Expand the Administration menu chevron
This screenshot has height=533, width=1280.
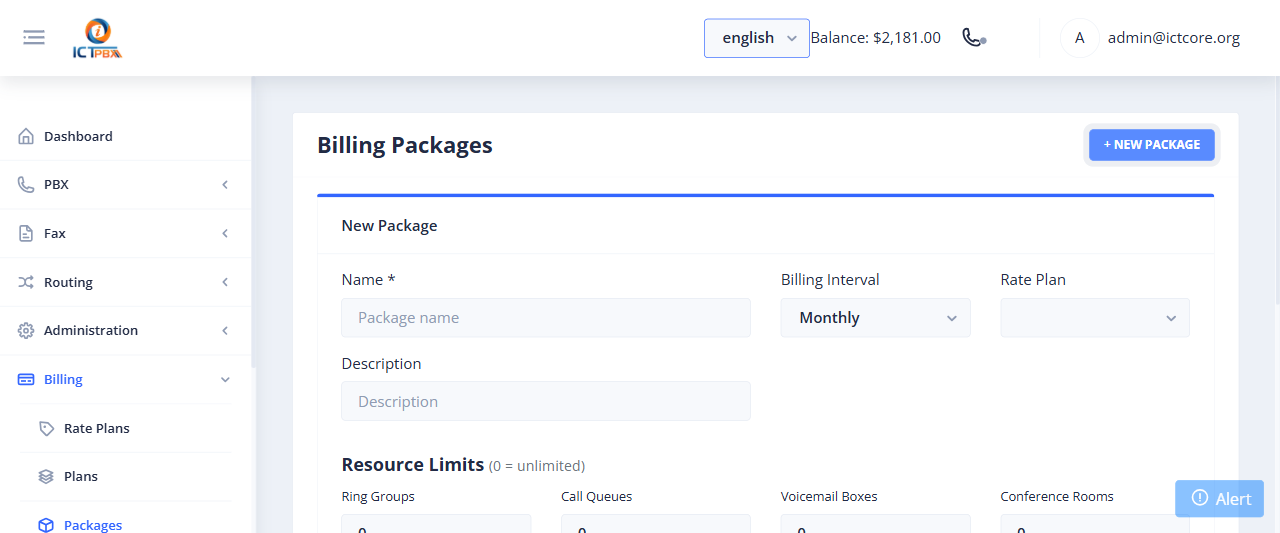click(225, 330)
